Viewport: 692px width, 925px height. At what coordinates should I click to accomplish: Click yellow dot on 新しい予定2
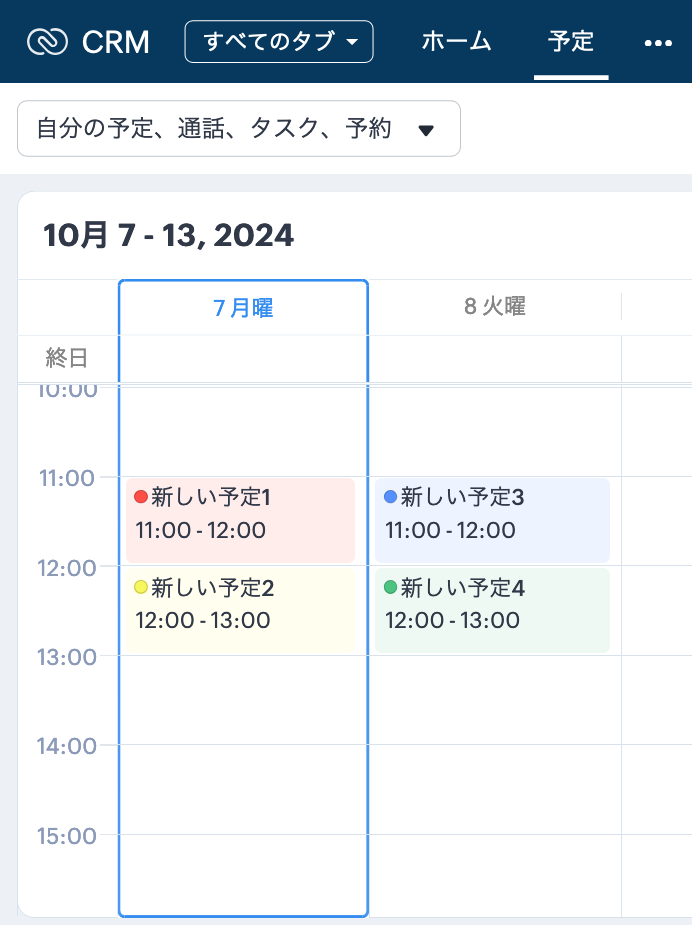click(x=141, y=587)
